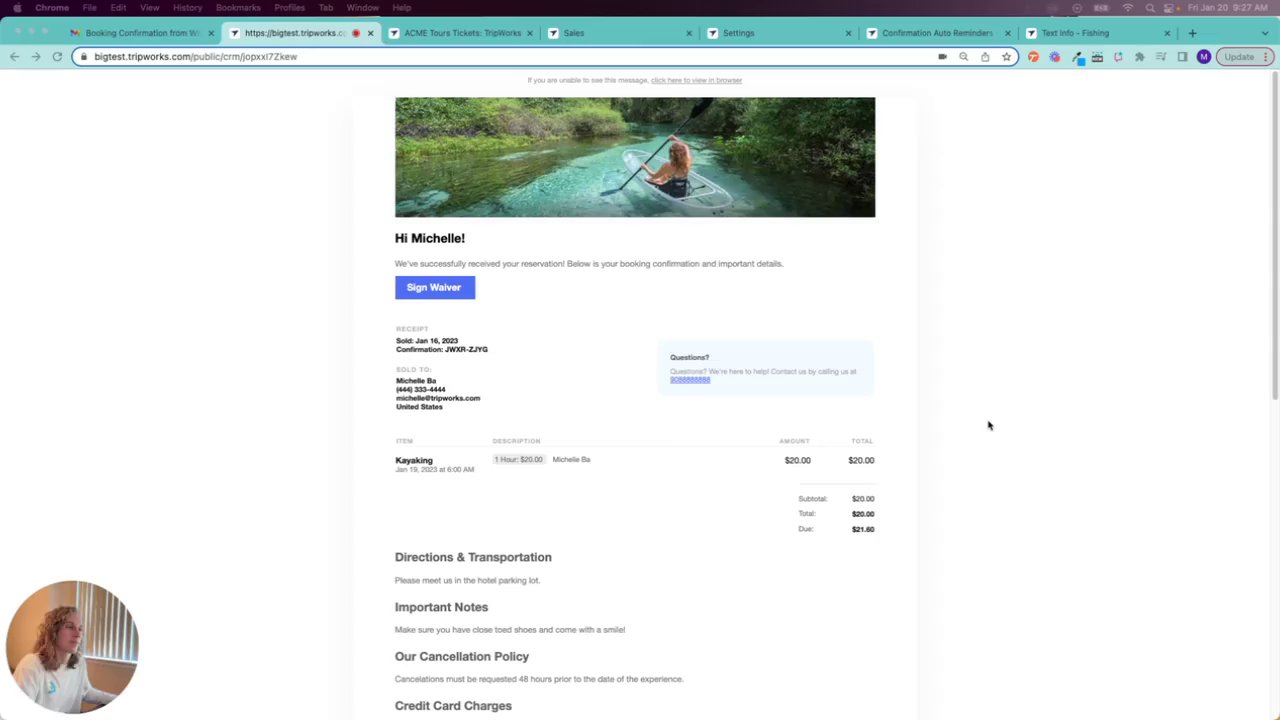Image resolution: width=1280 pixels, height=720 pixels.
Task: Open the File menu
Action: tap(89, 8)
